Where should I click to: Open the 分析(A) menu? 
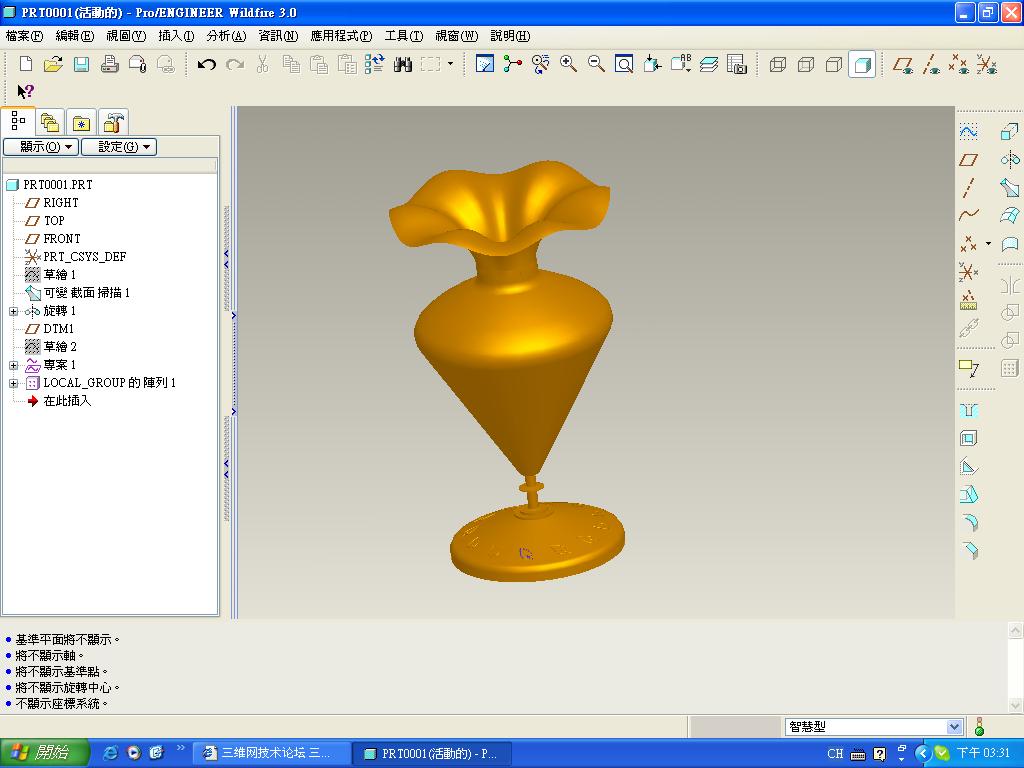point(226,36)
